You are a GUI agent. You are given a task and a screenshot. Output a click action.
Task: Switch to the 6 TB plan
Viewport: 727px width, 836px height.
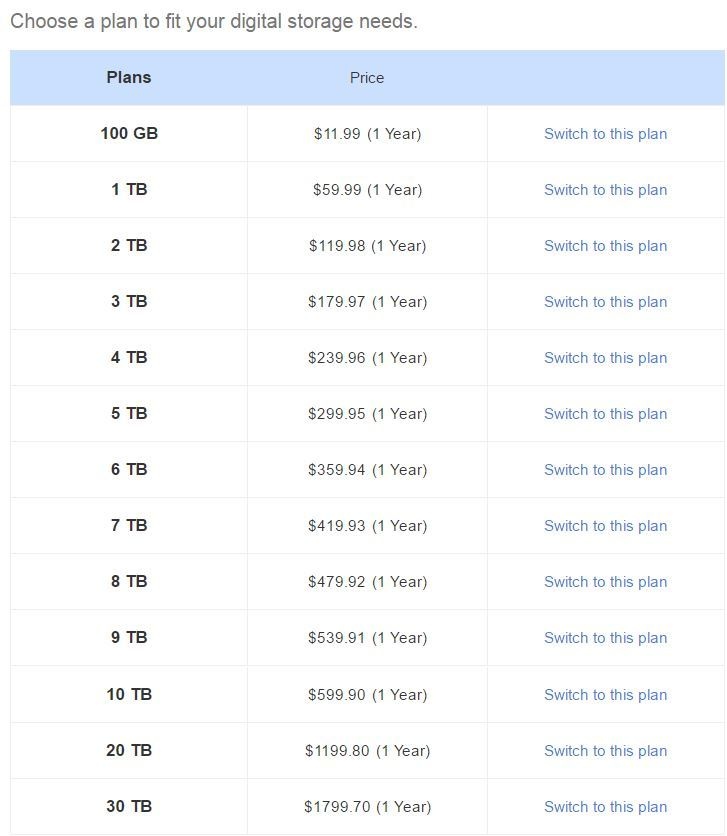(605, 470)
